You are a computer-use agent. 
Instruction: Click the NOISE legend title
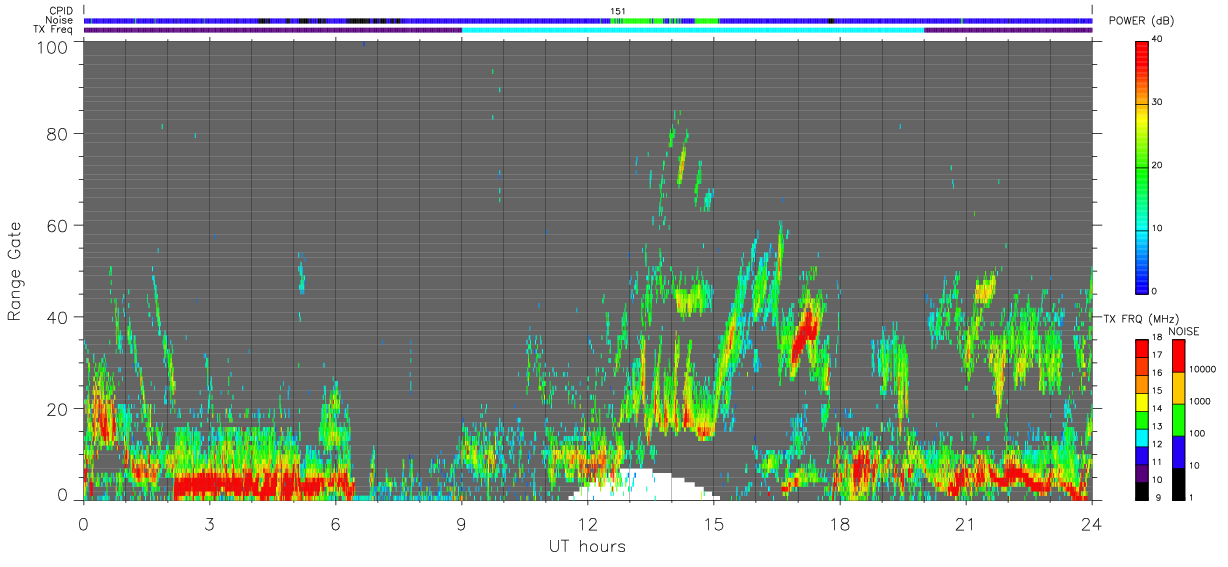[x=1183, y=330]
